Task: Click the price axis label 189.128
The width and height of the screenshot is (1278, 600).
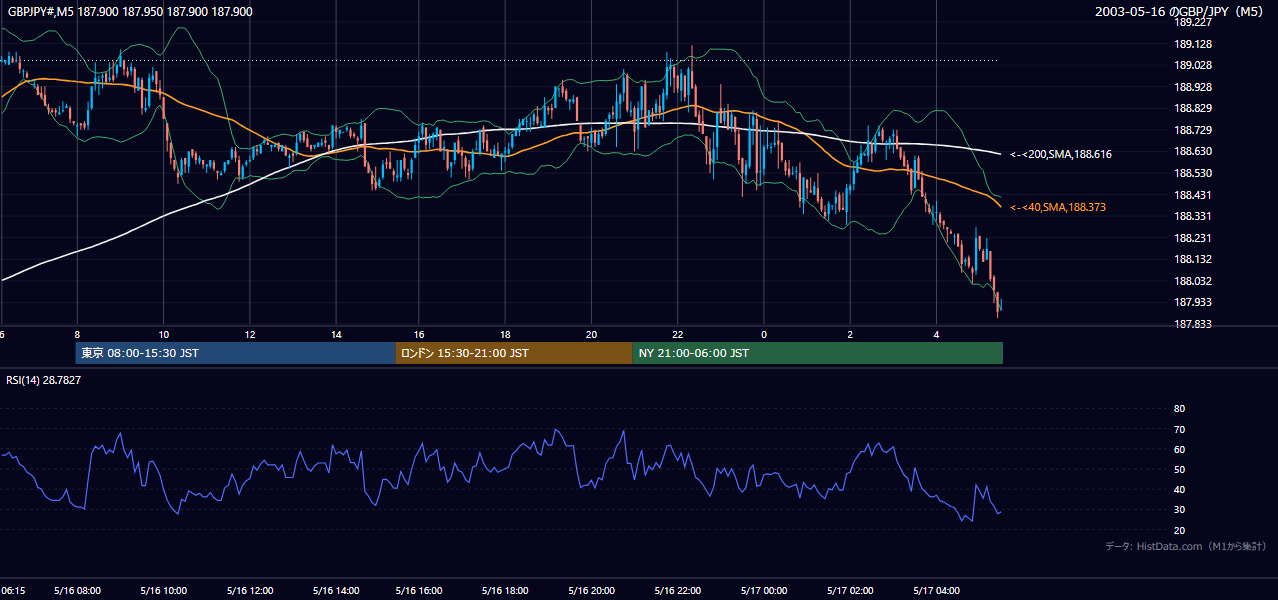Action: (1193, 44)
